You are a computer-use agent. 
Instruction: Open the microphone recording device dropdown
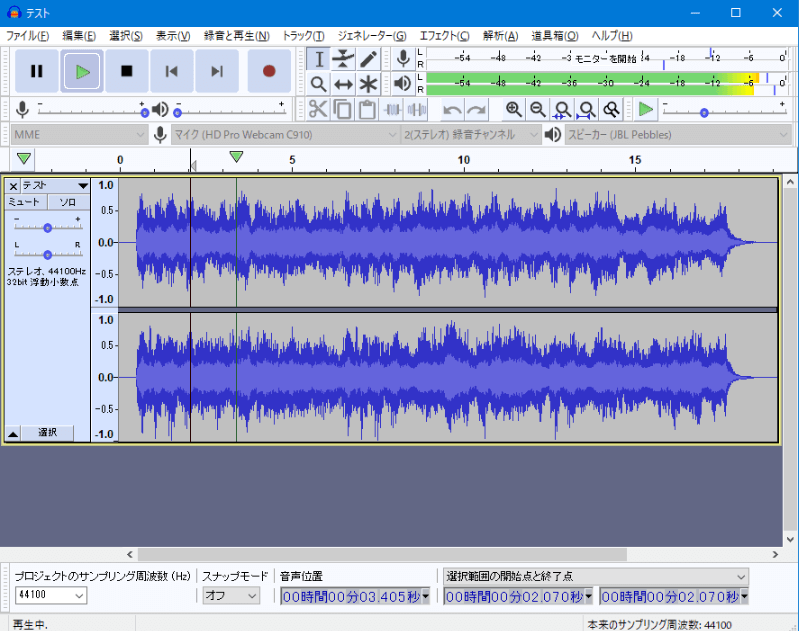point(284,135)
